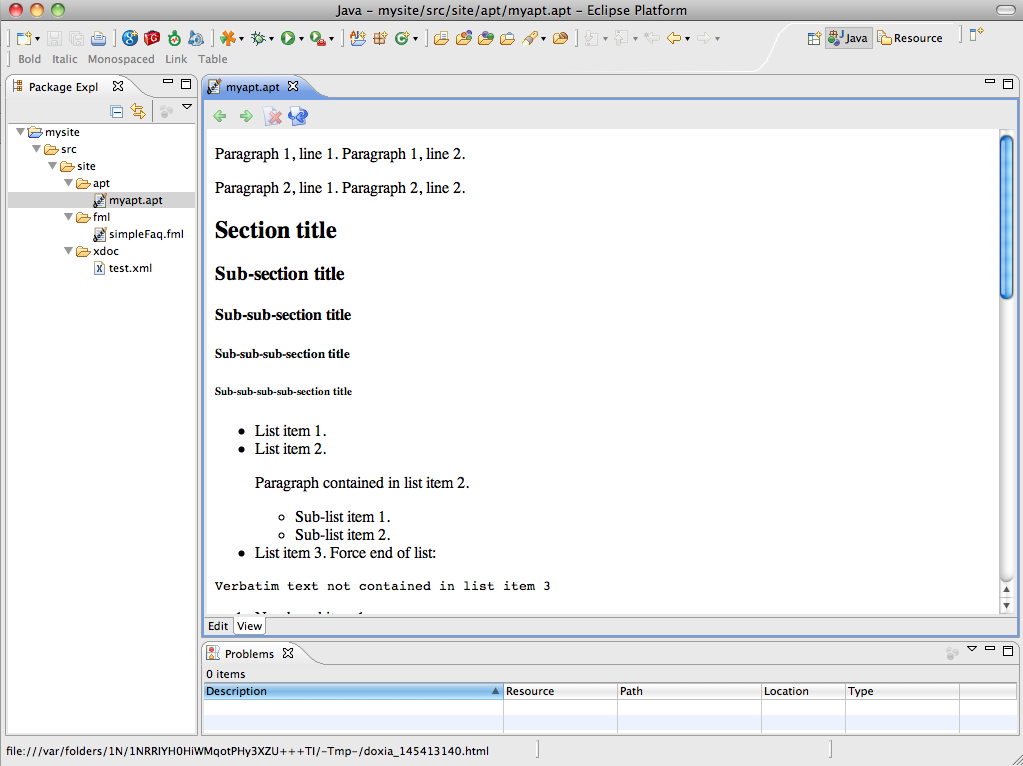The width and height of the screenshot is (1023, 766).
Task: Switch to the Java perspective
Action: 847,38
